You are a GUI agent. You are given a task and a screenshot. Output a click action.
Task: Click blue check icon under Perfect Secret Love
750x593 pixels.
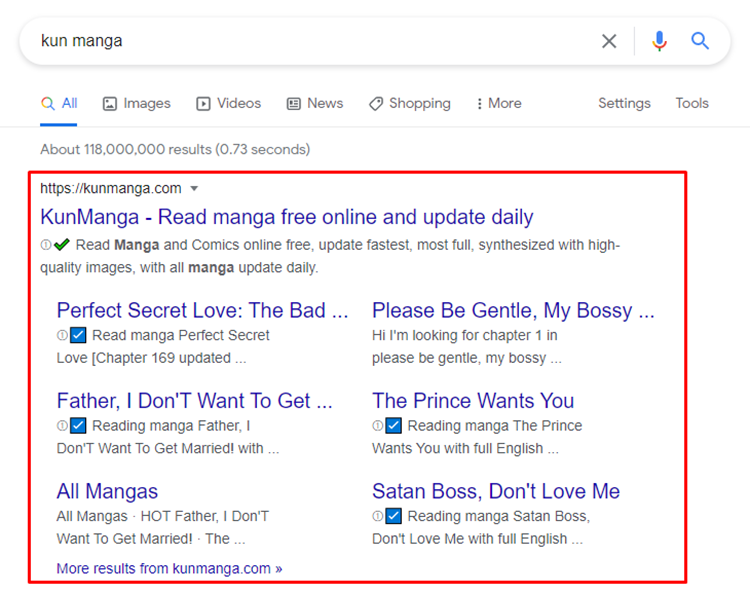[x=78, y=335]
